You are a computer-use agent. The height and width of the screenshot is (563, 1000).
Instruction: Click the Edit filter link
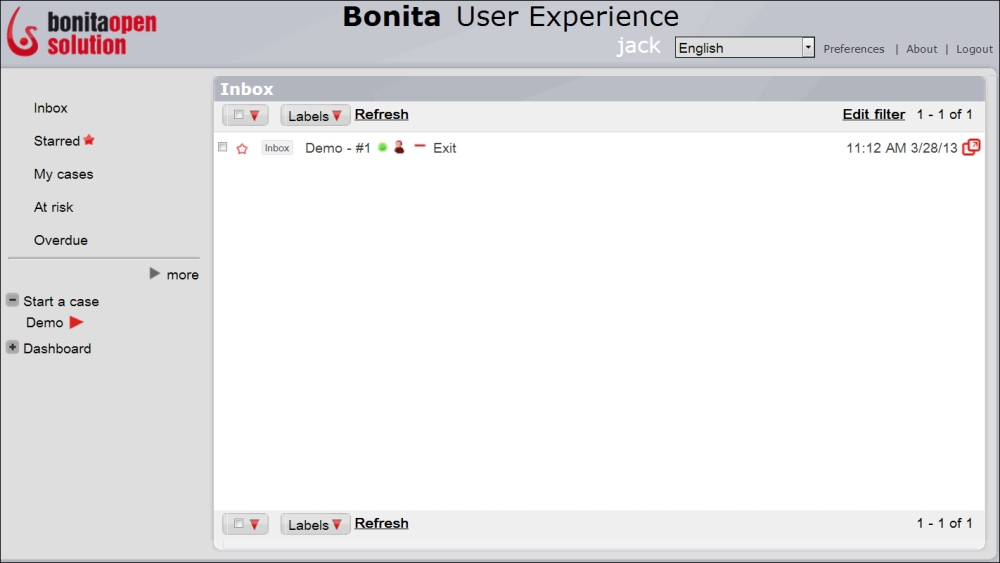pos(874,114)
